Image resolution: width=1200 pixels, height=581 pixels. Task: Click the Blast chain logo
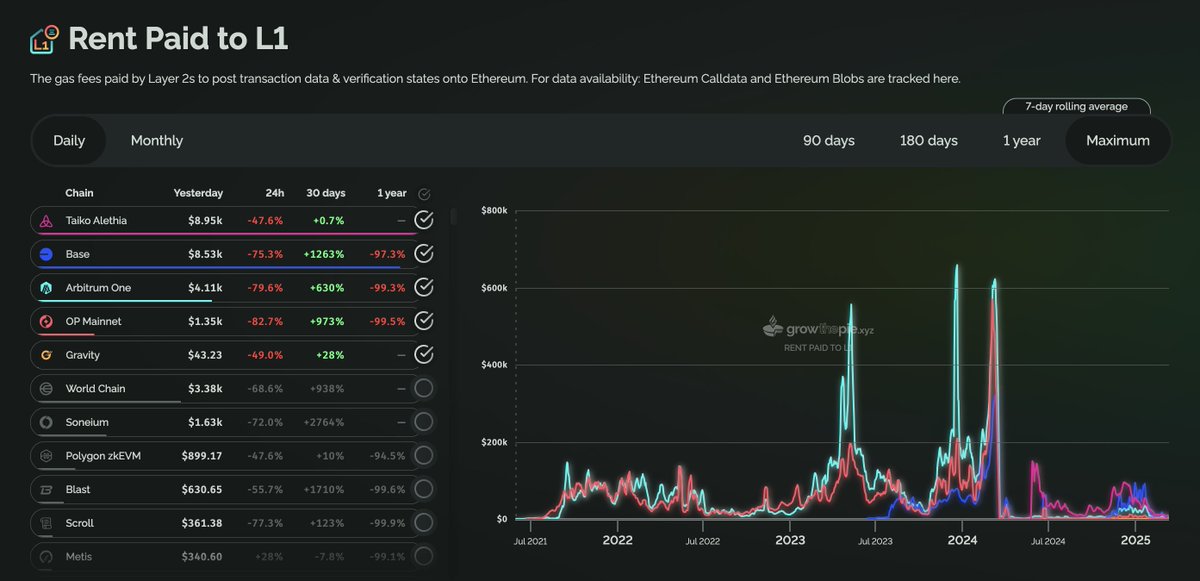click(x=46, y=490)
